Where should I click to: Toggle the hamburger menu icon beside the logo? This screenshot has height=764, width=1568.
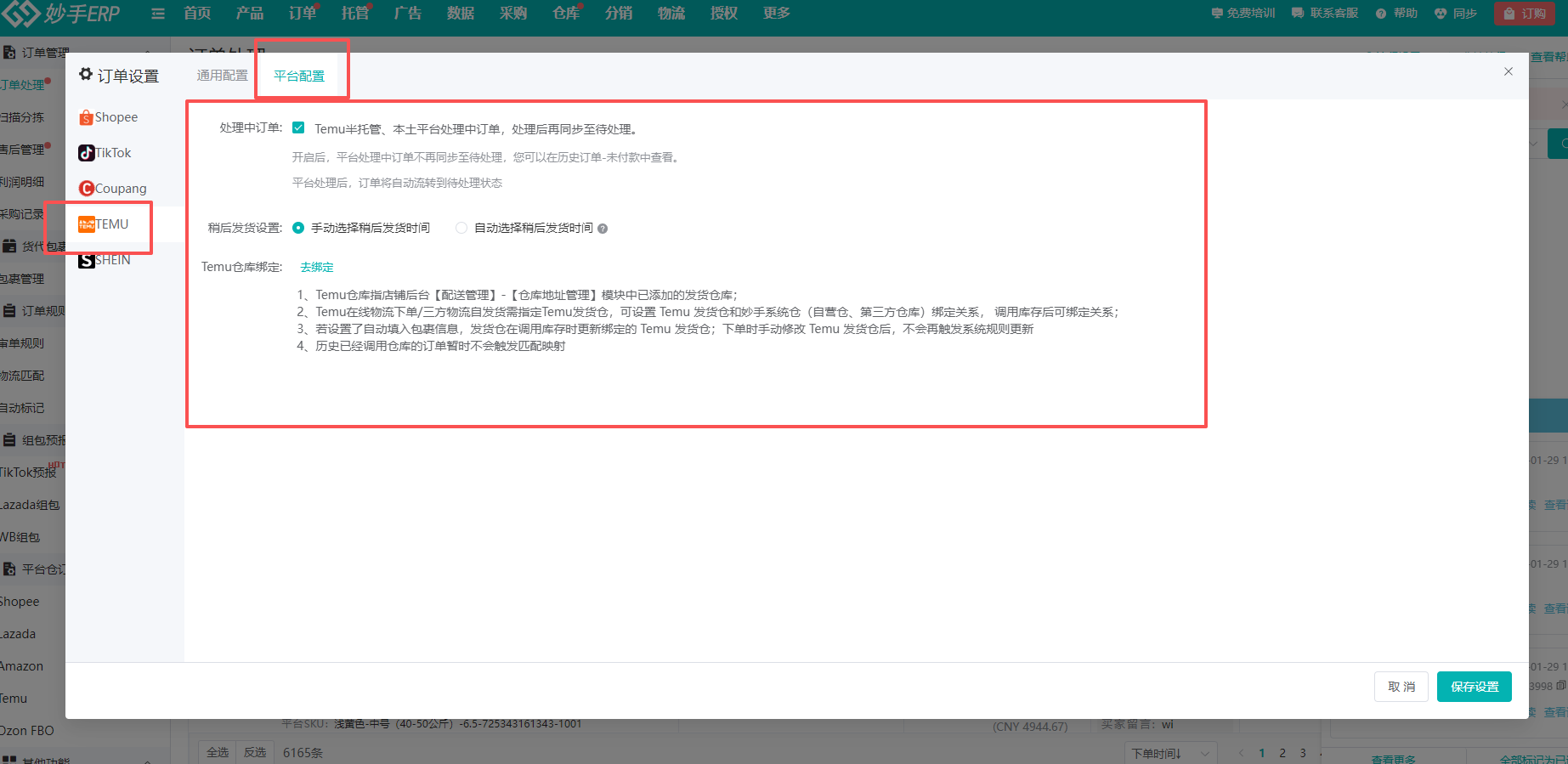pyautogui.click(x=158, y=14)
